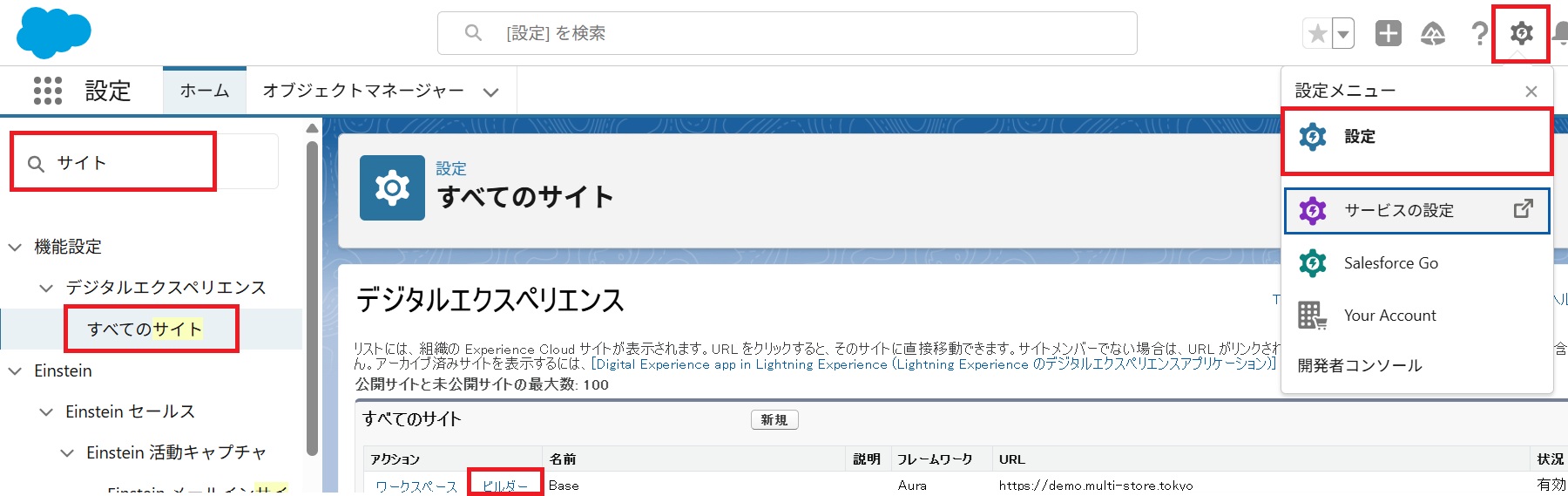Open the global actions plus icon

point(1388,34)
